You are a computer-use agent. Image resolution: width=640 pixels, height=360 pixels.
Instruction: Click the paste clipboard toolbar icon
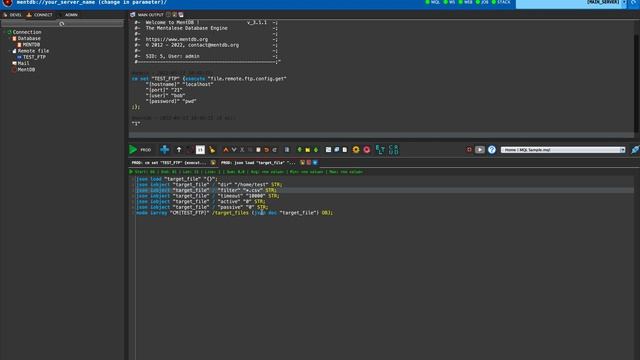pos(258,150)
